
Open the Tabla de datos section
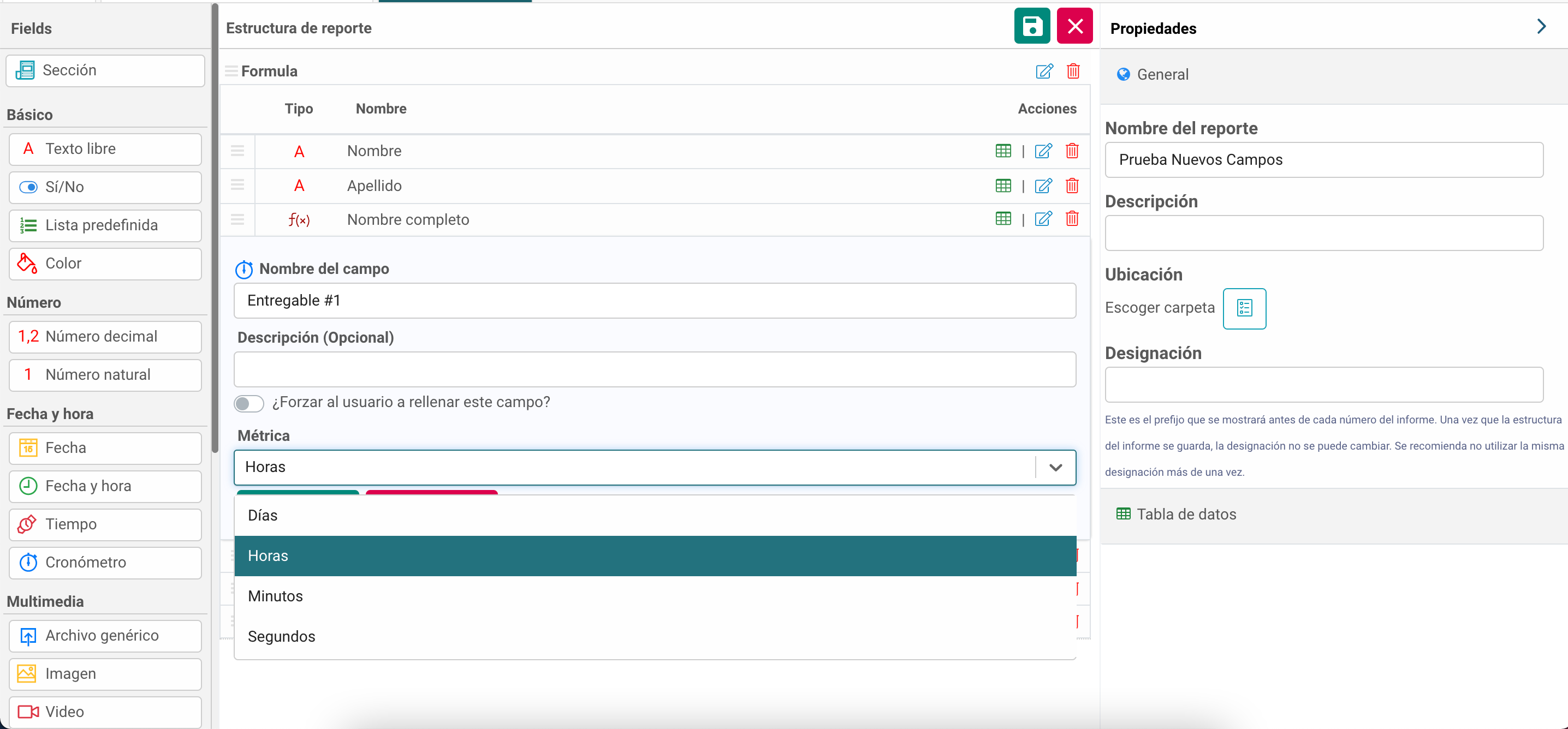pos(1333,515)
